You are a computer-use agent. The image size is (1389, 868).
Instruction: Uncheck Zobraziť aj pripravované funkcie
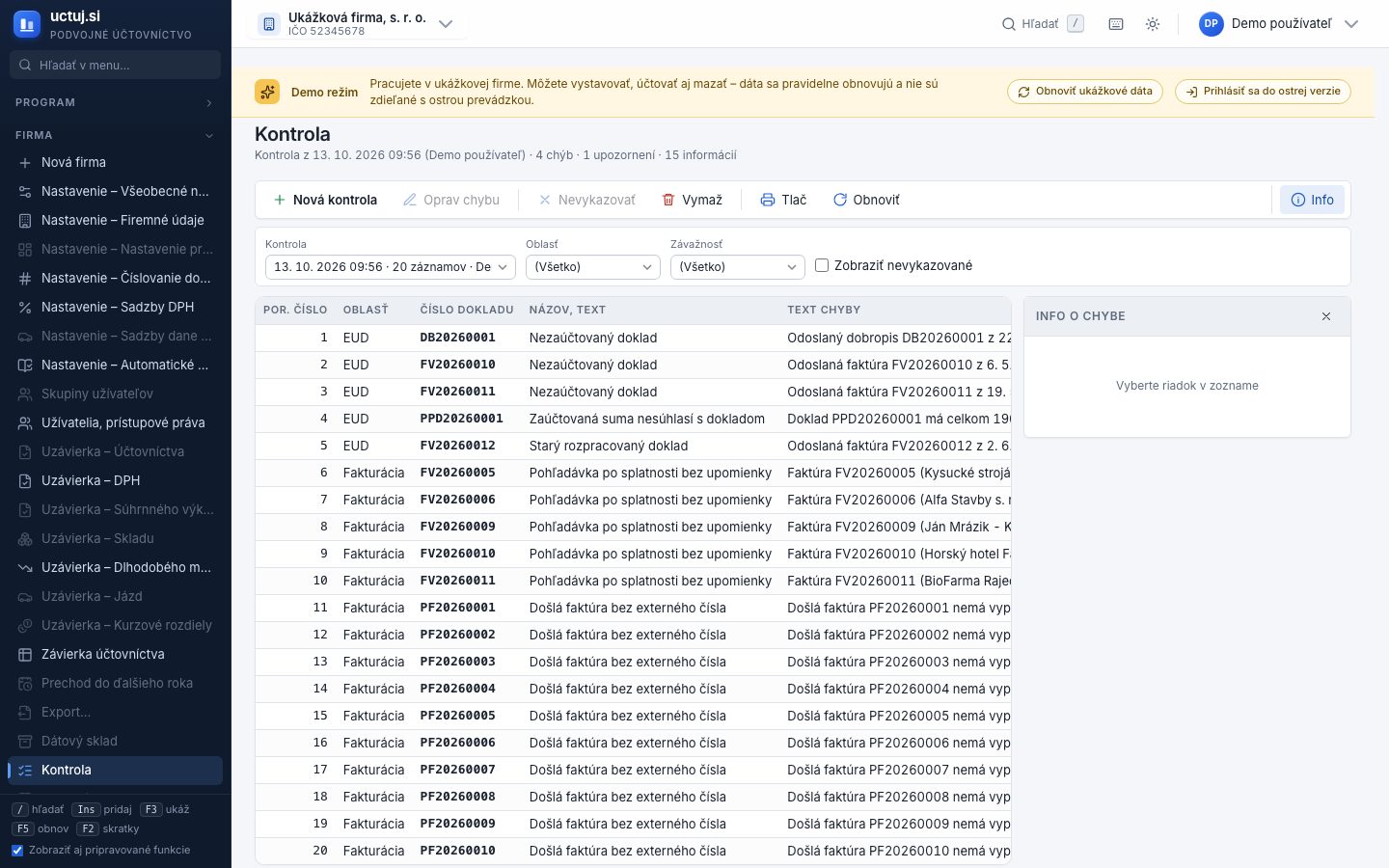pos(16,851)
